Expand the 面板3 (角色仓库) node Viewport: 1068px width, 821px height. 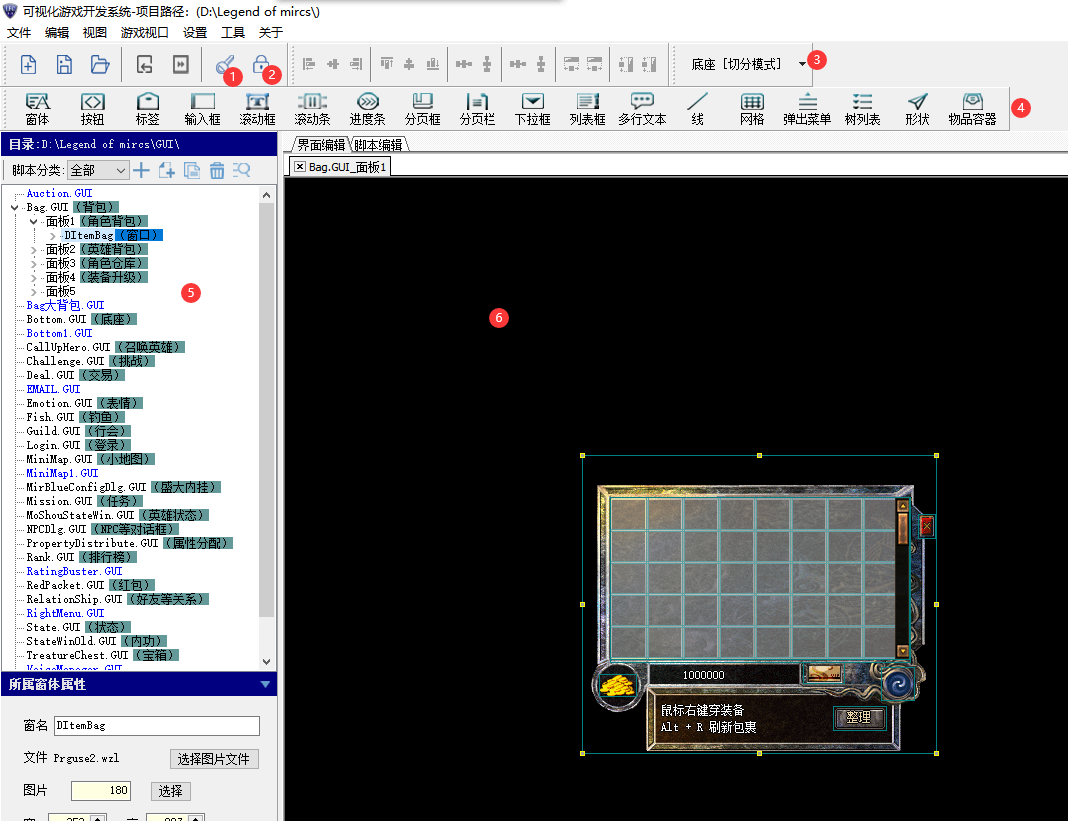33,264
